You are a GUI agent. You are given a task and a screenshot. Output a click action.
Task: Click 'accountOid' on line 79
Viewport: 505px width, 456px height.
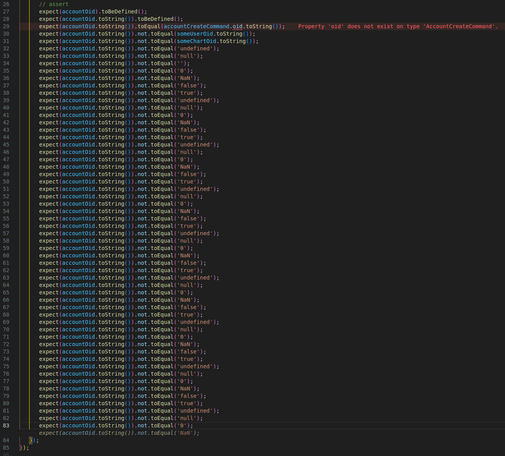pyautogui.click(x=78, y=396)
